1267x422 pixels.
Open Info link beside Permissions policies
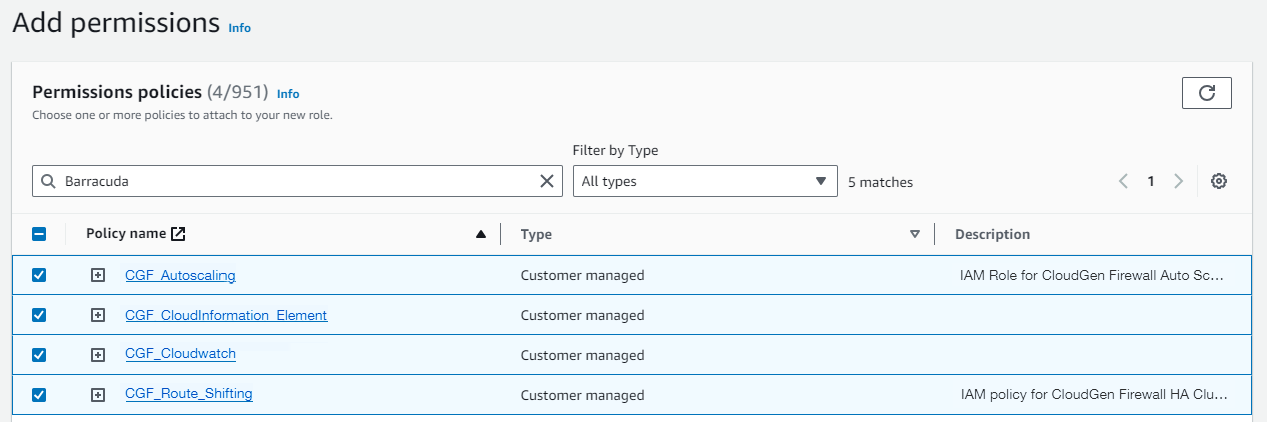pyautogui.click(x=288, y=94)
